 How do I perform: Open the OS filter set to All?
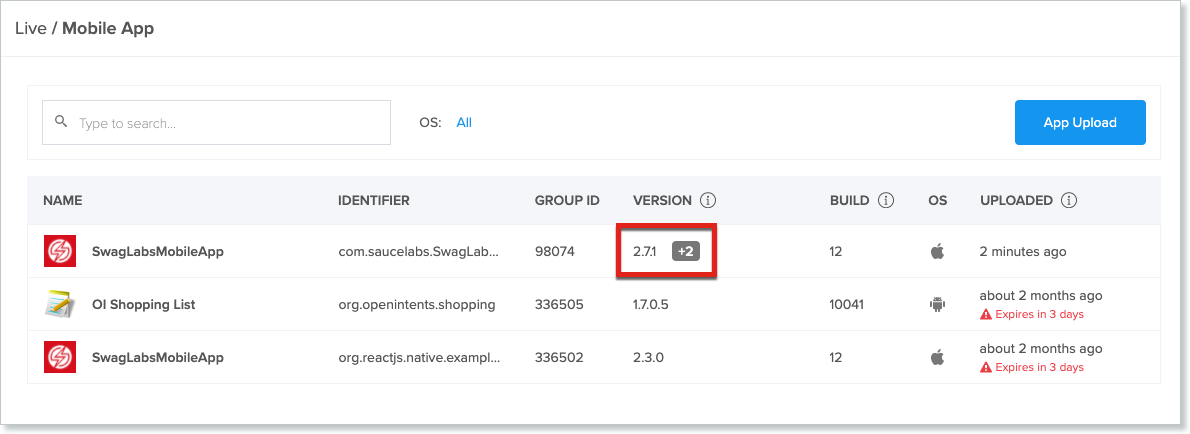pyautogui.click(x=464, y=122)
